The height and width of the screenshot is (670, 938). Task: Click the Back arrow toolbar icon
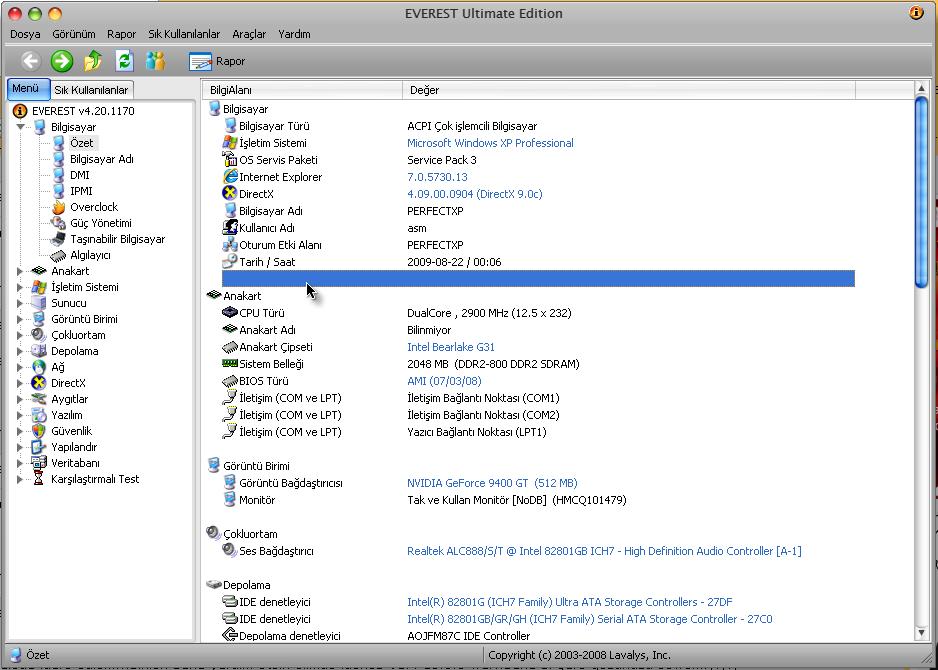click(x=31, y=61)
